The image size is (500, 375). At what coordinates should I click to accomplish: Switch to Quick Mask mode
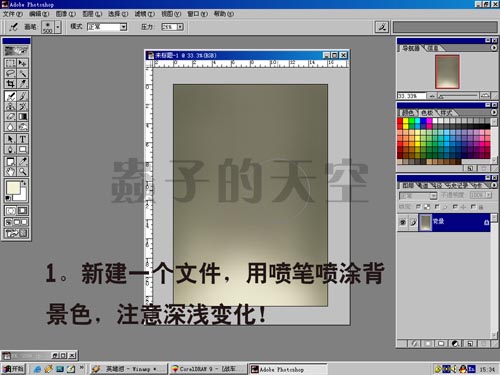[x=22, y=211]
